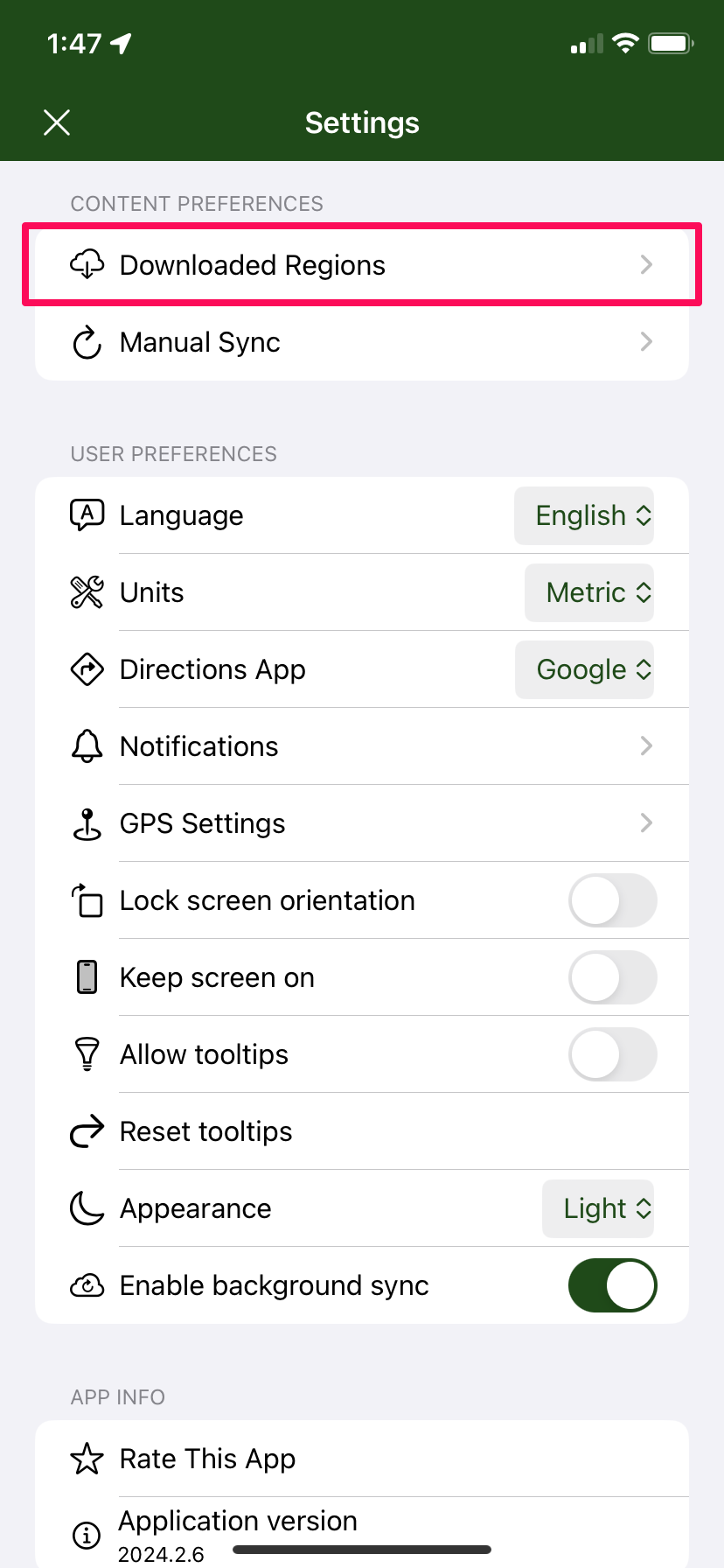Tap the GPS Settings pin icon
This screenshot has width=724, height=1568.
[x=87, y=823]
